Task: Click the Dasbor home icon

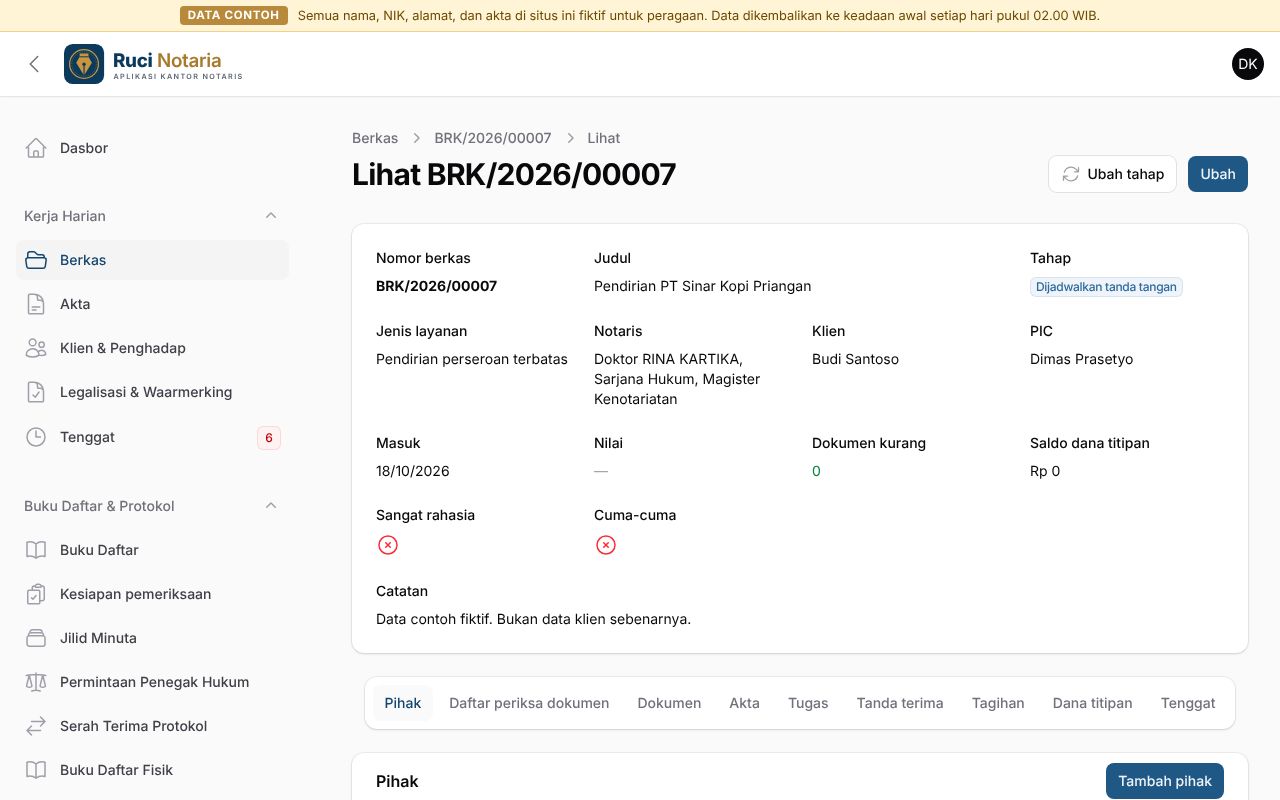Action: pos(36,148)
